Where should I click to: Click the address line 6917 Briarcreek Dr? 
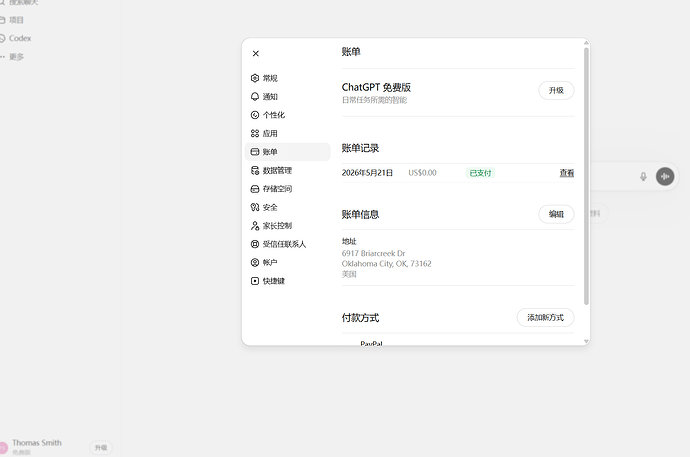click(x=374, y=253)
